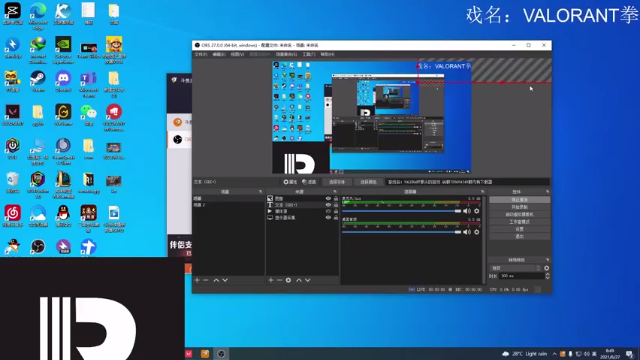640x360 pixels.
Task: Open 麦克风/Aux audio settings gear
Action: coord(477,211)
